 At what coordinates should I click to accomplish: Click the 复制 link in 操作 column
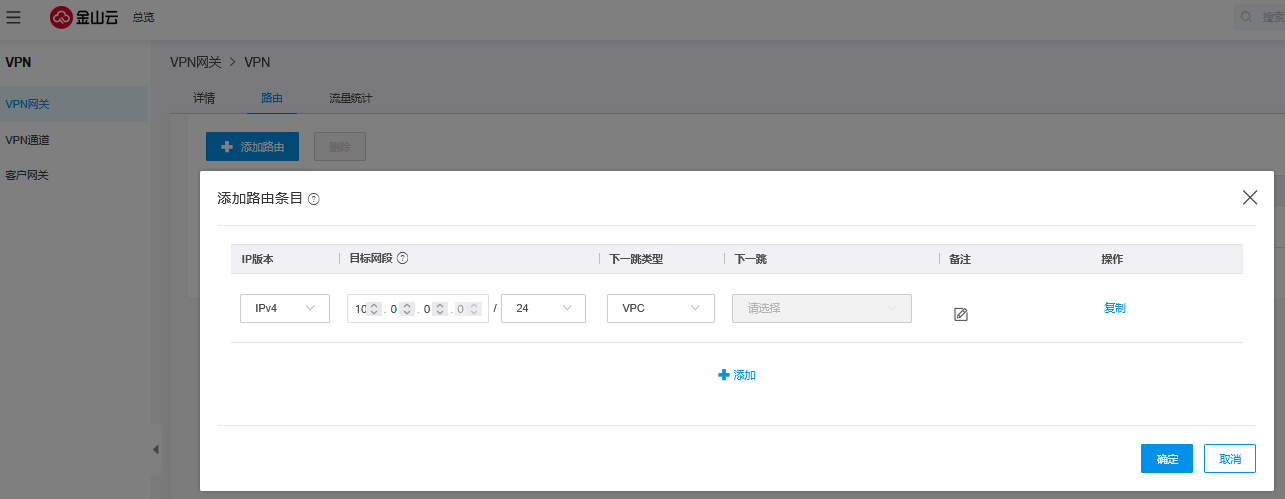tap(1114, 308)
